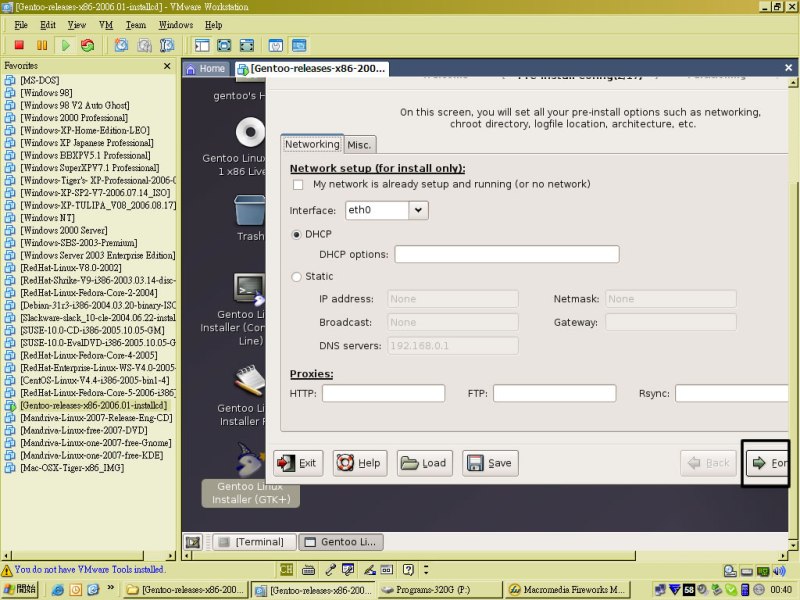
Task: Click the show desktop icon in Gentoo panel
Action: coord(193,542)
